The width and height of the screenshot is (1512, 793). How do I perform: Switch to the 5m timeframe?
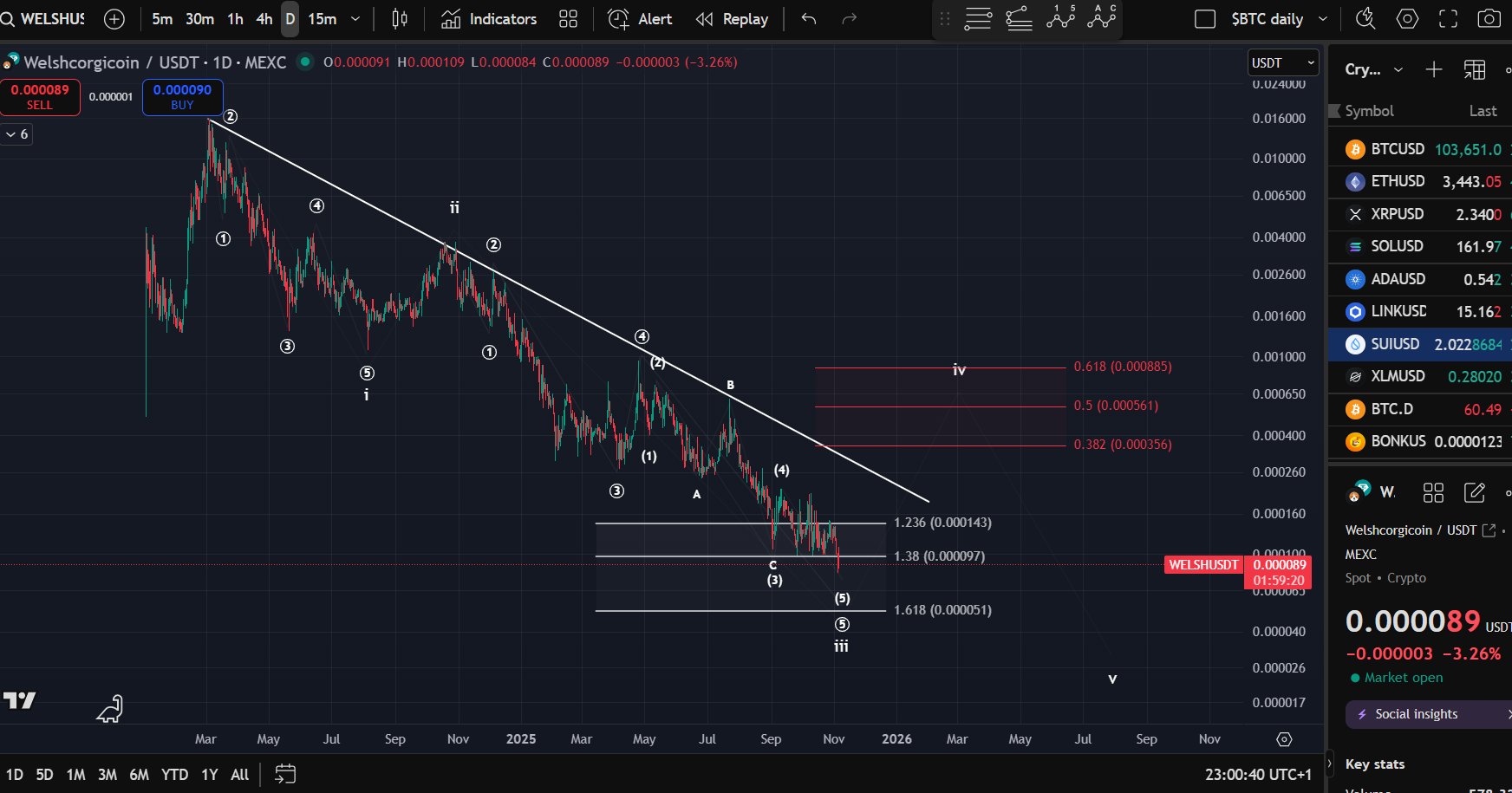(162, 19)
